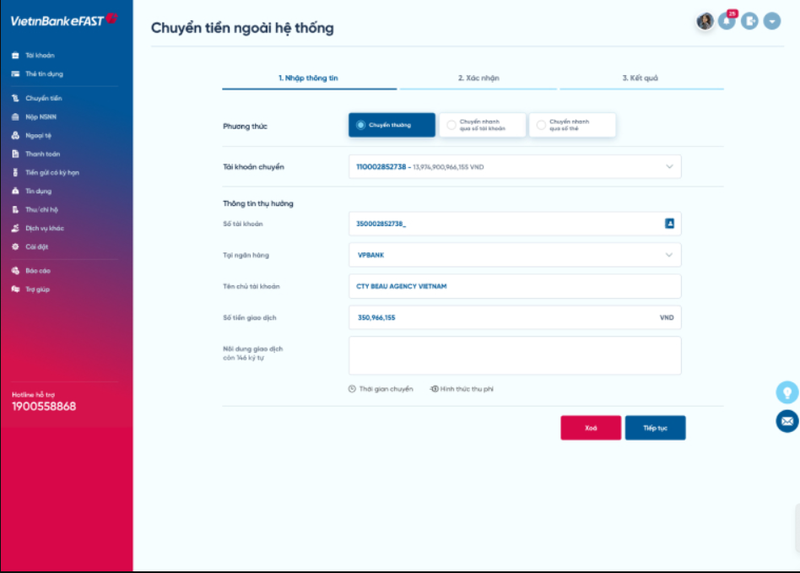Viewport: 800px width, 573px height.
Task: Click the Thanh toán sidebar icon
Action: tap(15, 154)
